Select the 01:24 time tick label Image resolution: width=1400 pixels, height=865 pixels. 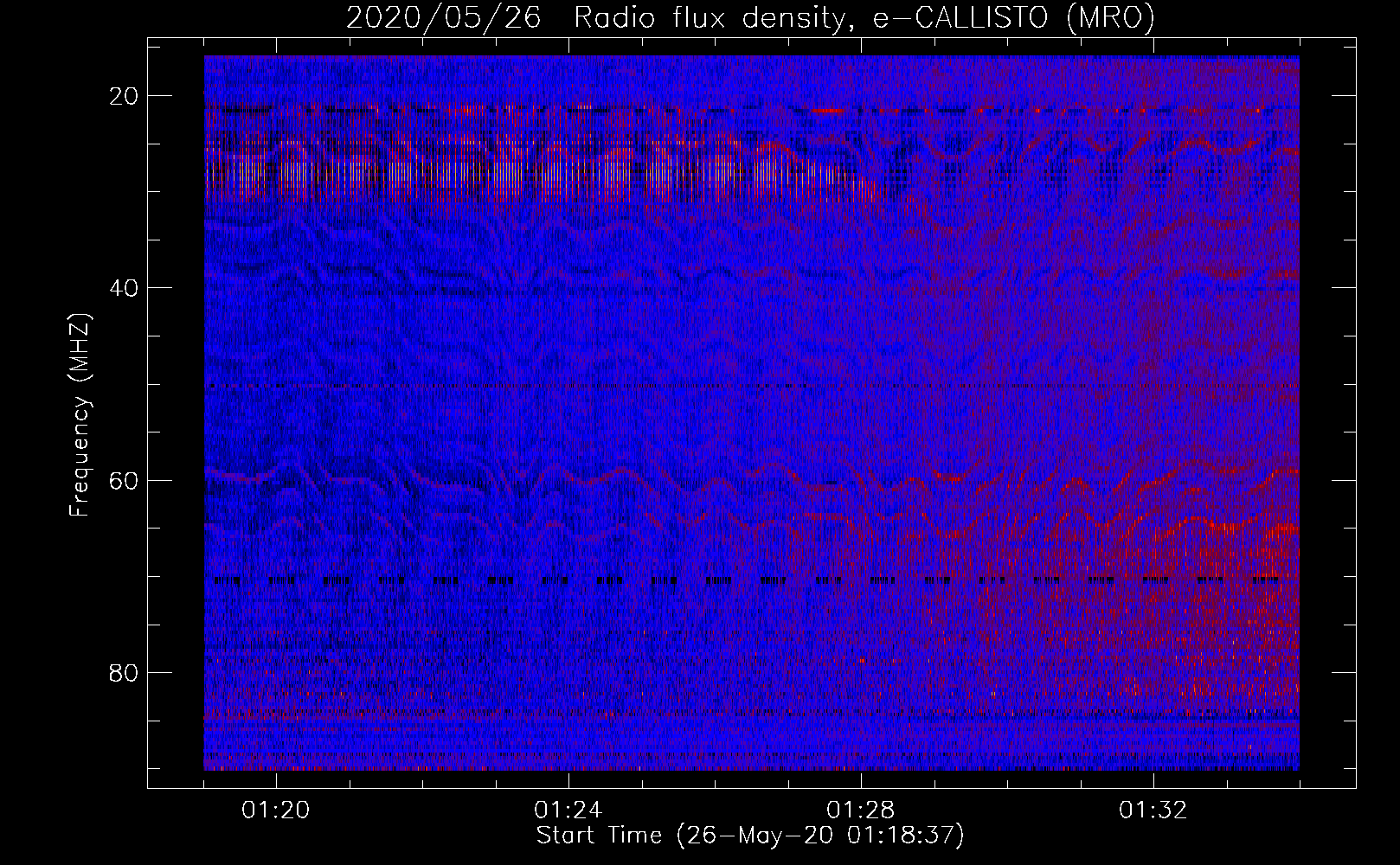click(x=568, y=811)
